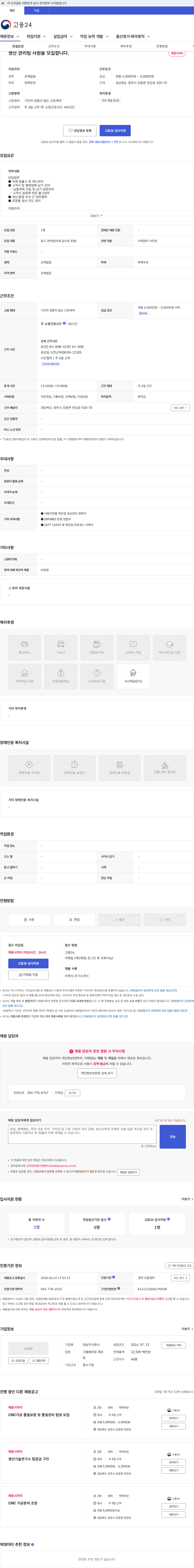This screenshot has height=1568, width=194.
Task: Select the 모집요강 section tab
Action: pos(18,46)
